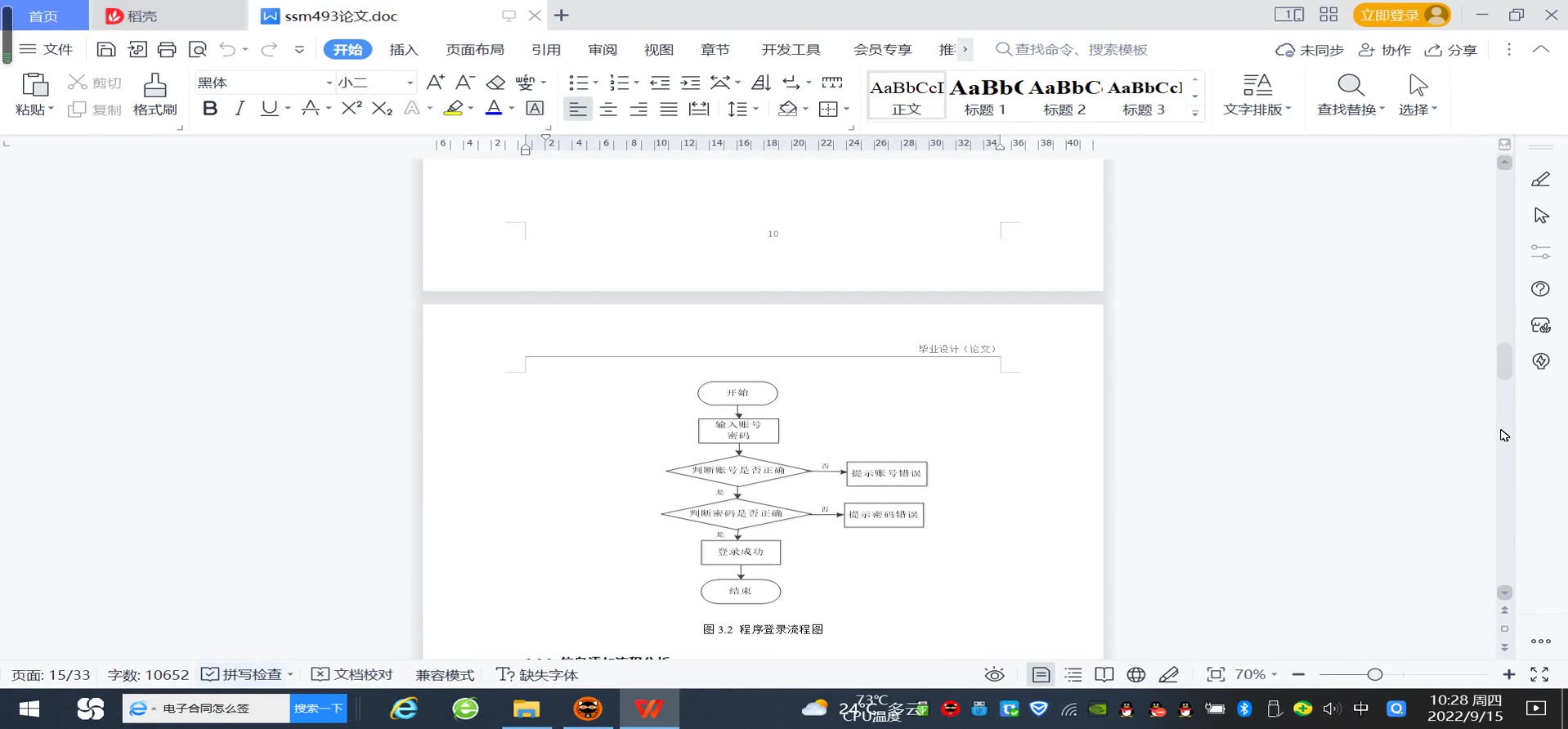Click 未同步 sync status

(1310, 51)
